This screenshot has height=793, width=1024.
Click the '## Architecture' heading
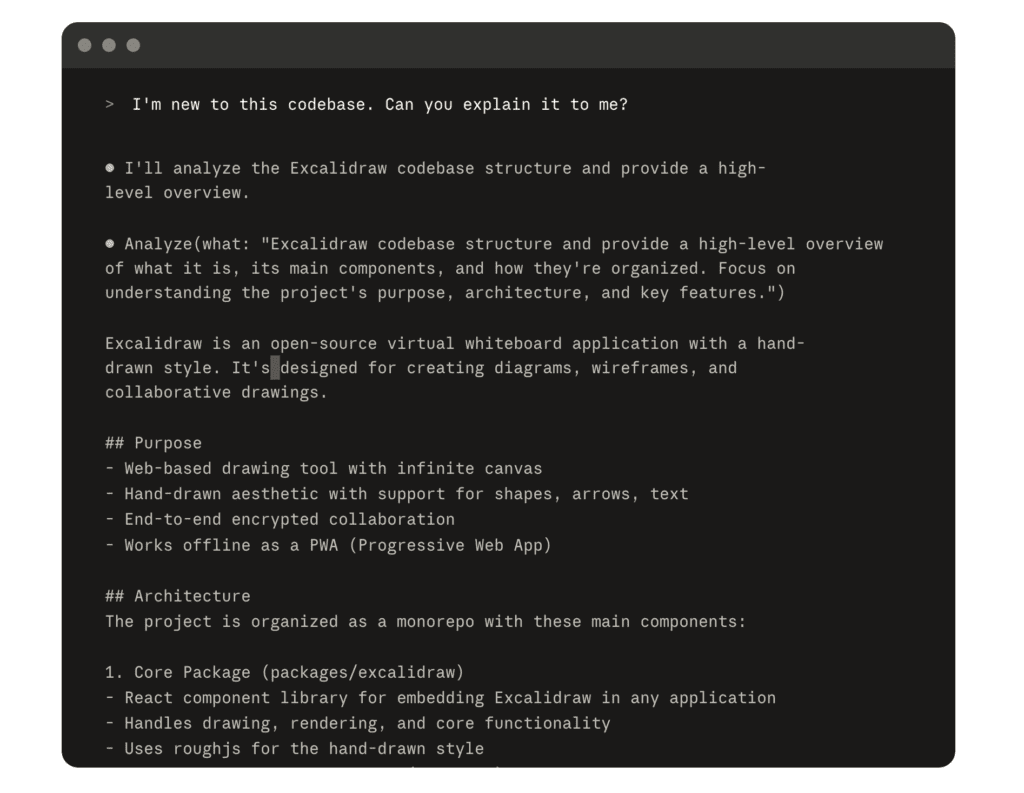point(177,596)
